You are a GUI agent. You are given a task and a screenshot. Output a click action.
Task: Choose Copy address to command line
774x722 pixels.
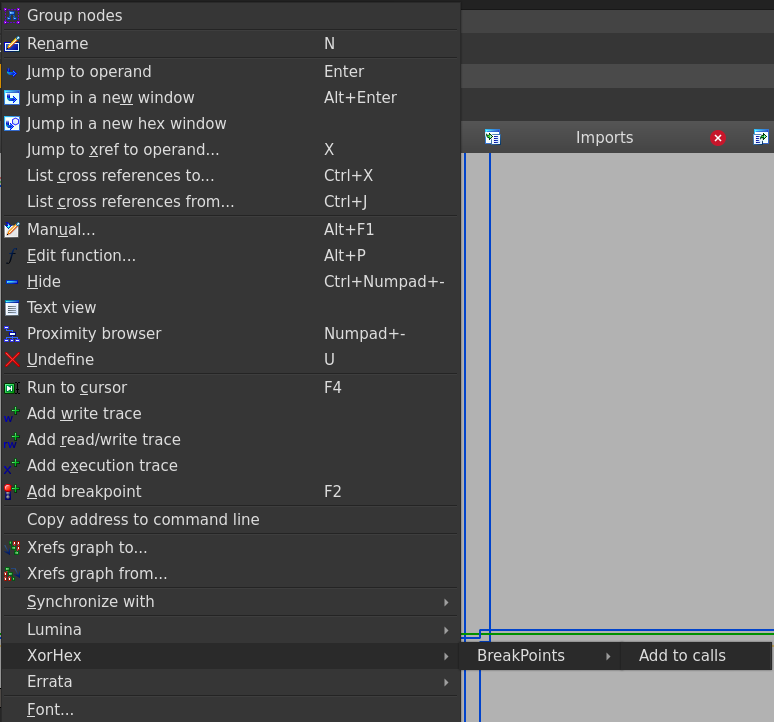pyautogui.click(x=230, y=520)
